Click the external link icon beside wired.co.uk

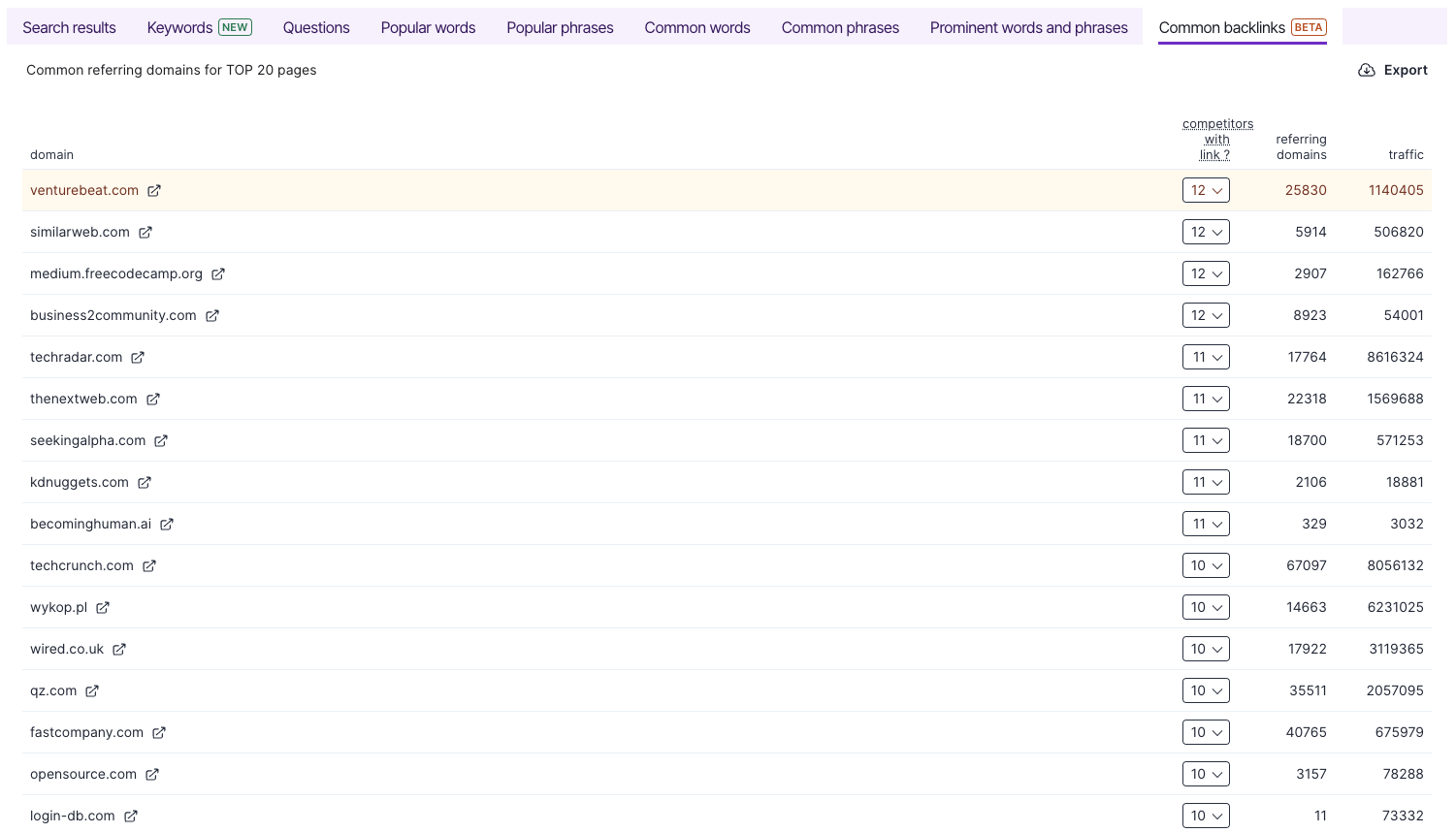click(119, 649)
